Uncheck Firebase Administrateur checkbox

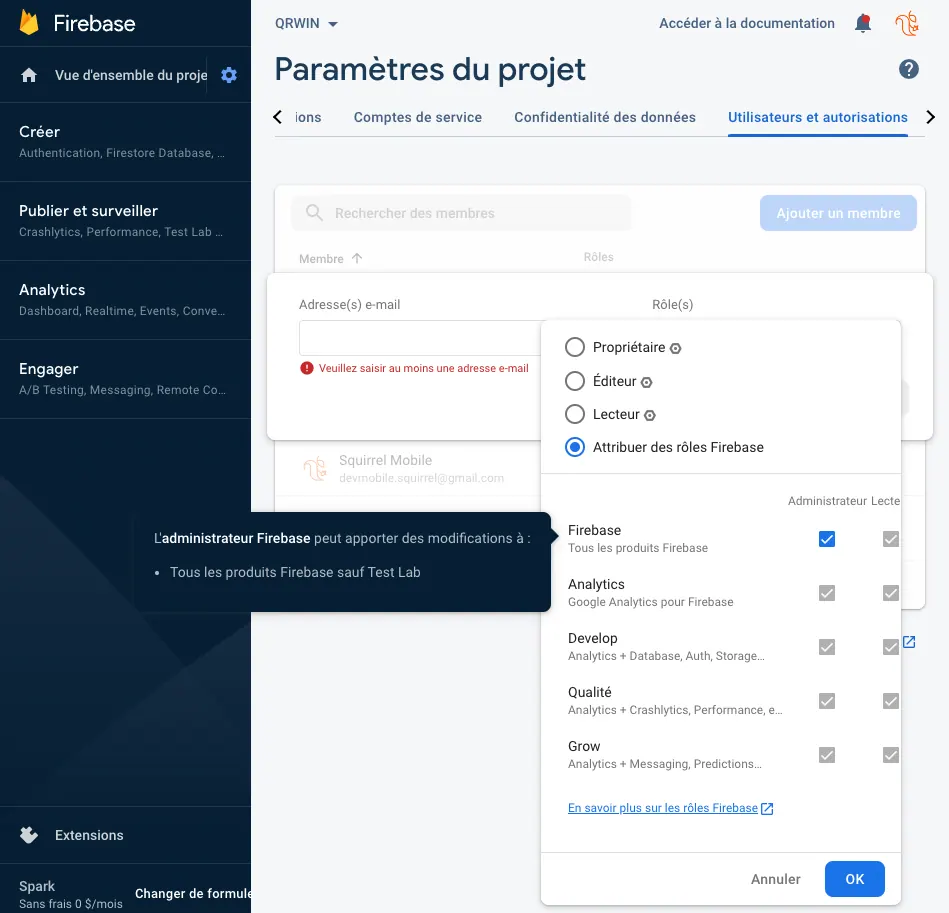click(x=827, y=539)
